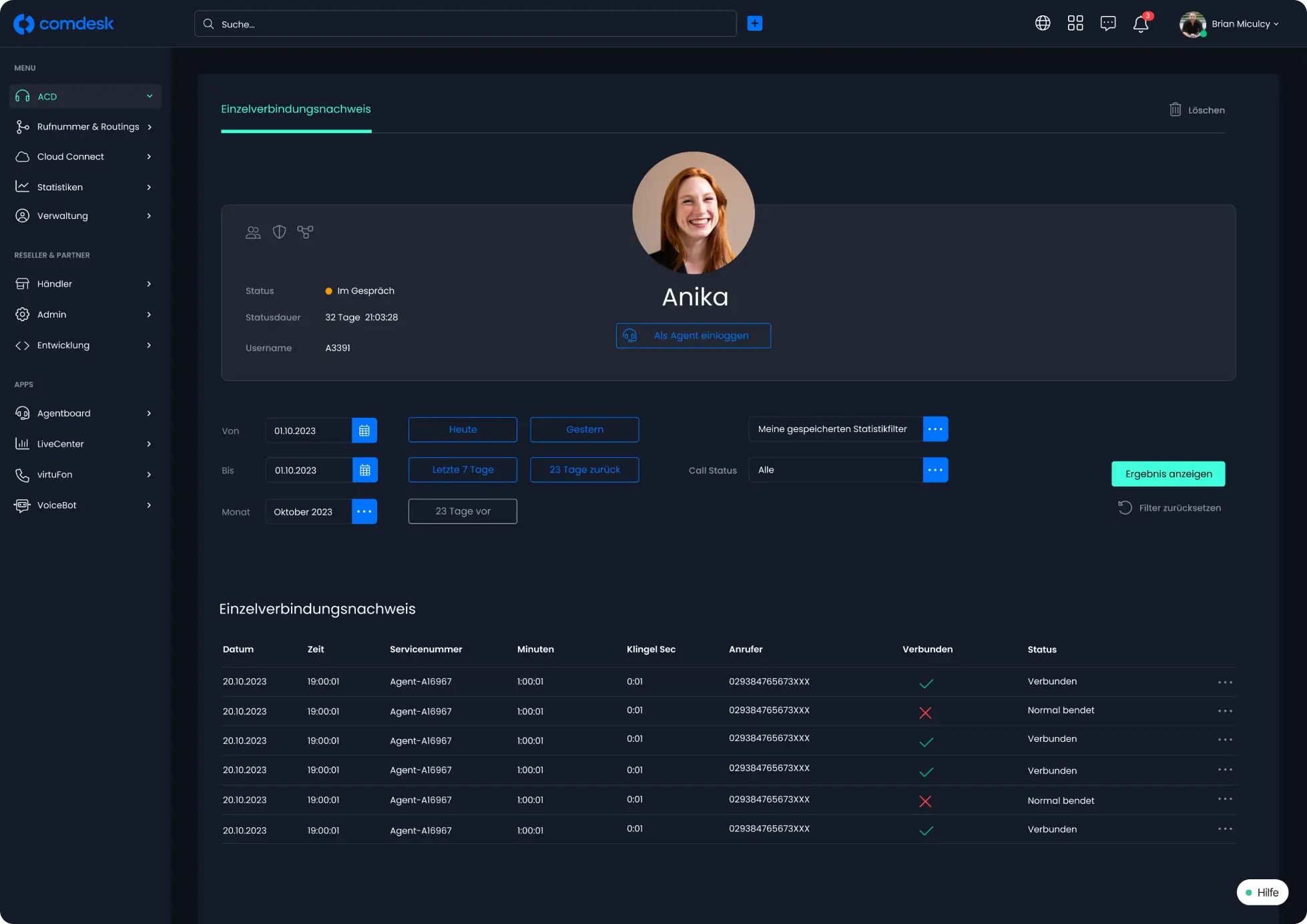Click the Suche search field

(465, 23)
